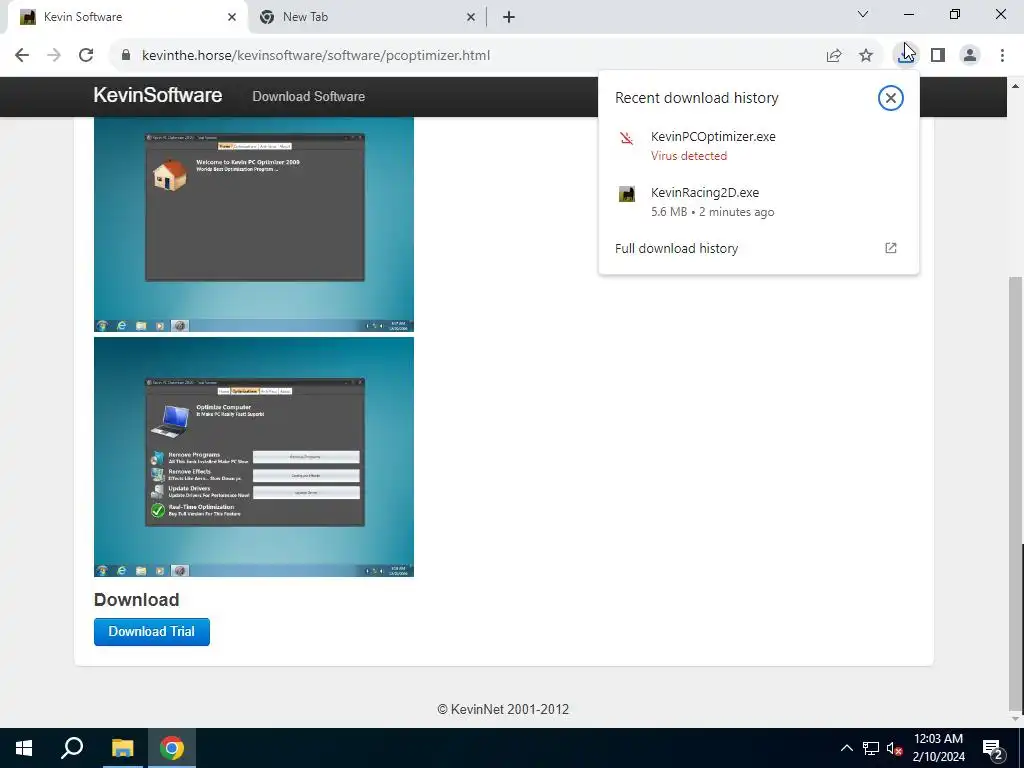1024x768 pixels.
Task: Open the tab search chevron
Action: point(862,14)
